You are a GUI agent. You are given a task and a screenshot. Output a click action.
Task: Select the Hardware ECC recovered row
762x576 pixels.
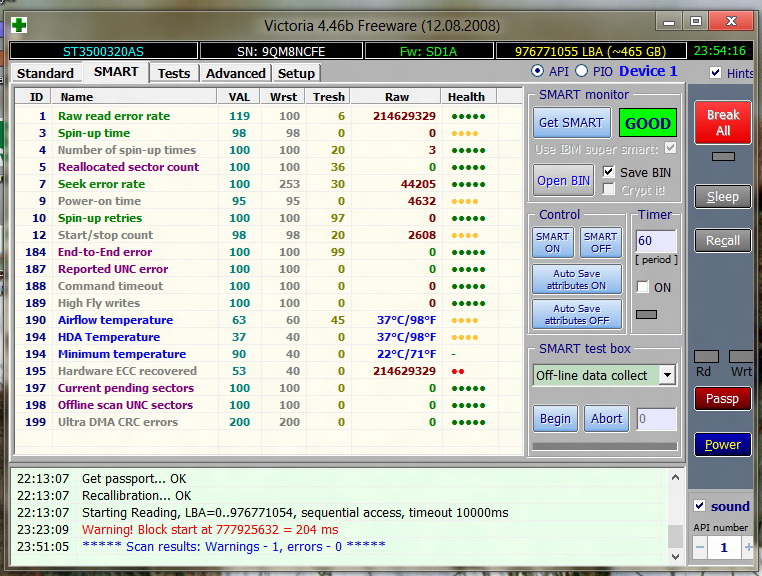pos(269,371)
